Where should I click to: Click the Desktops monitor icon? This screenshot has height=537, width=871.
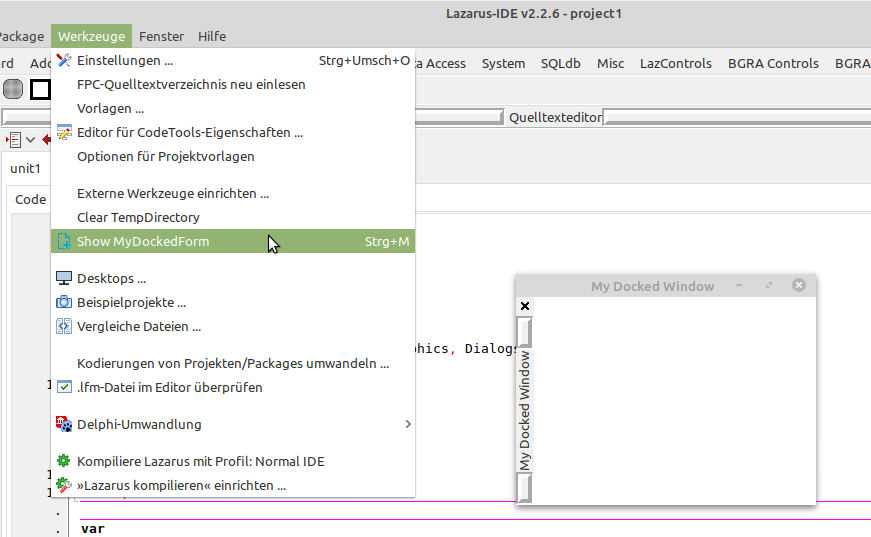click(x=64, y=278)
